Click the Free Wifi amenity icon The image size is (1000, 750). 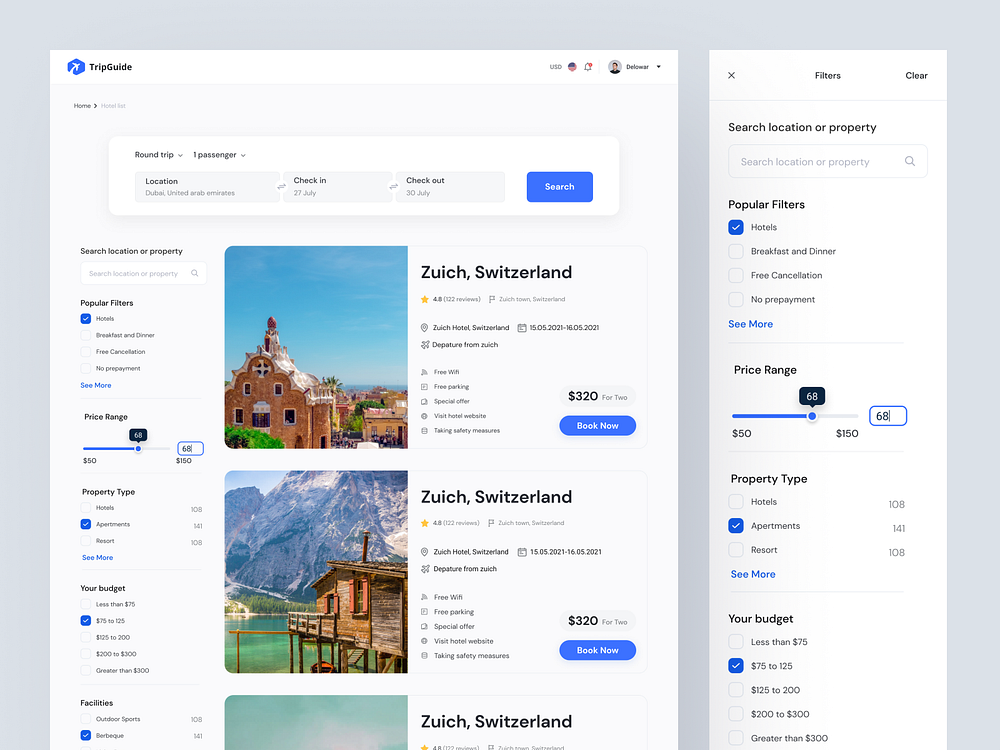coord(425,371)
